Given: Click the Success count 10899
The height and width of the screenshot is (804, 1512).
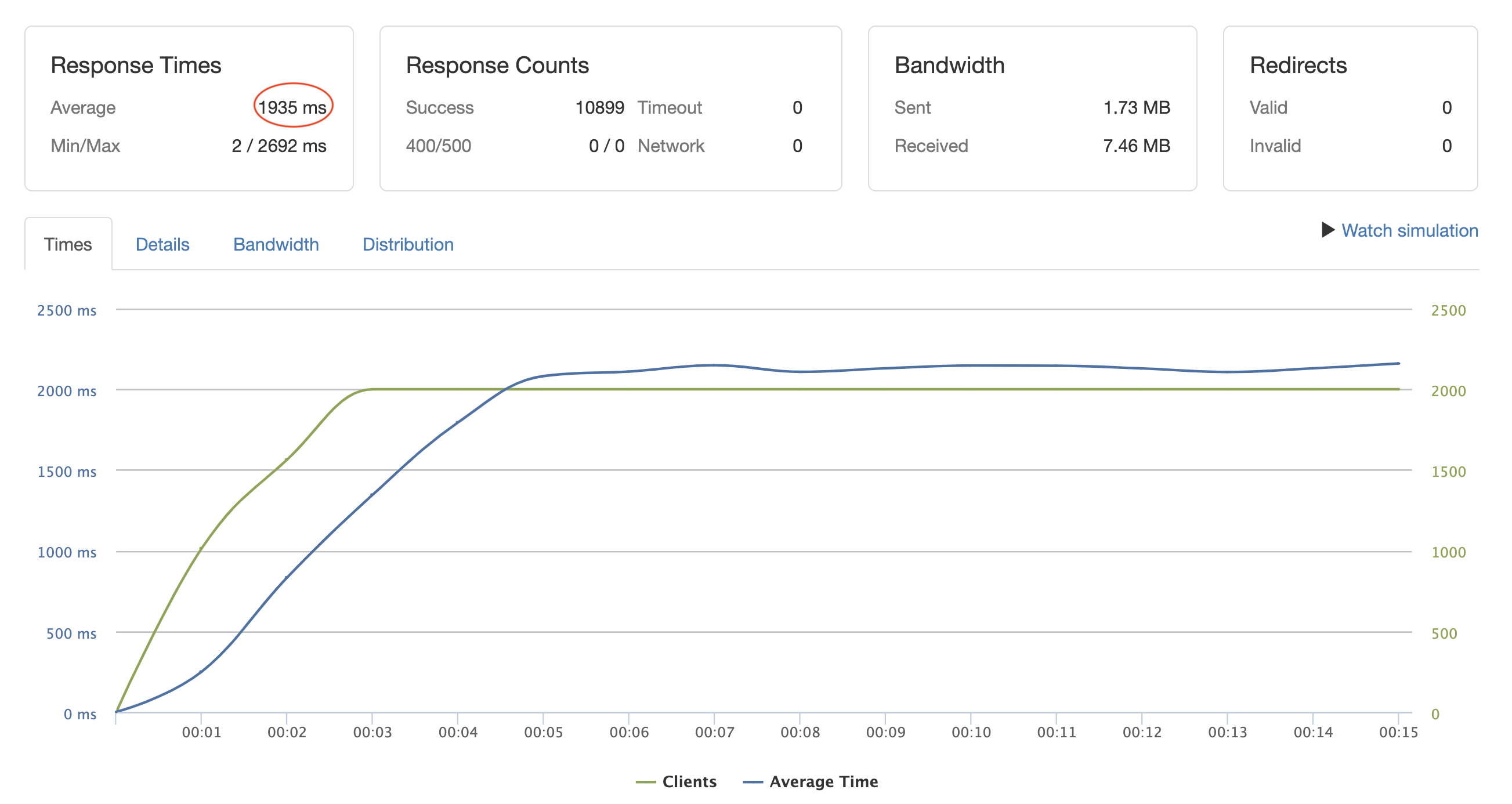Looking at the screenshot, I should point(599,107).
